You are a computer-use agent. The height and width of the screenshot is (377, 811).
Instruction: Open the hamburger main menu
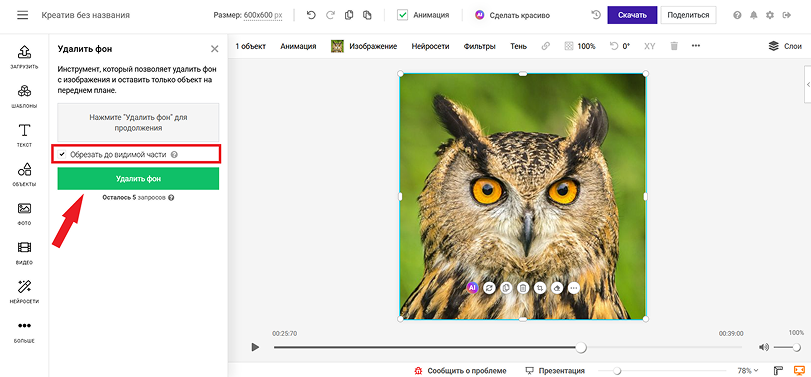pyautogui.click(x=22, y=15)
